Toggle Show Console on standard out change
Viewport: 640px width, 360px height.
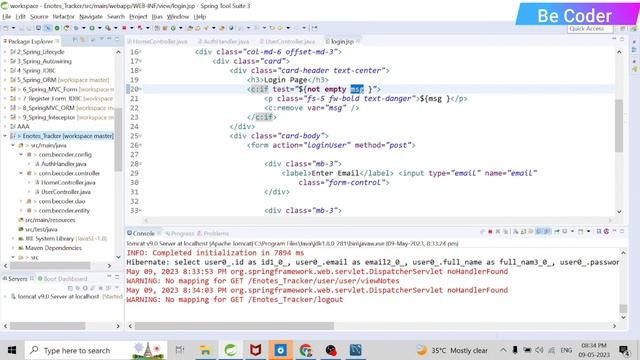(x=538, y=232)
